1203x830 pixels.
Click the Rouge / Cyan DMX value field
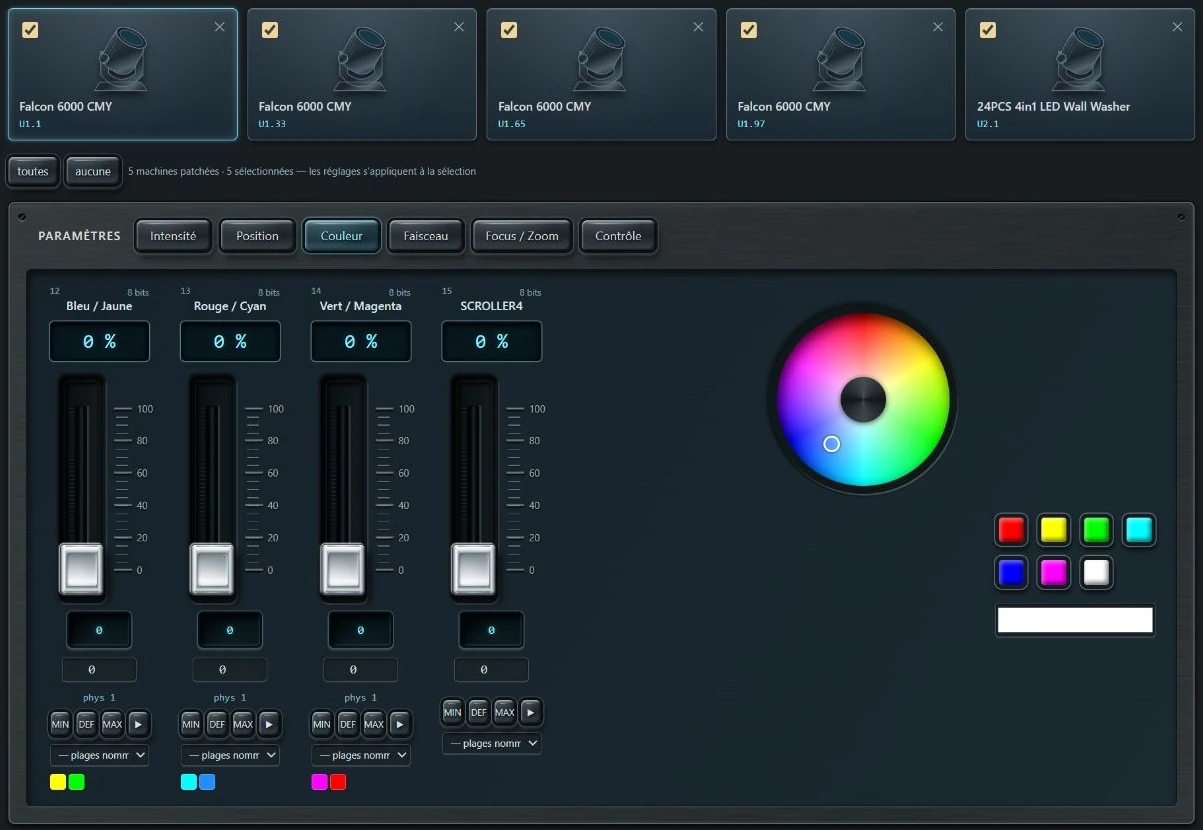tap(230, 631)
